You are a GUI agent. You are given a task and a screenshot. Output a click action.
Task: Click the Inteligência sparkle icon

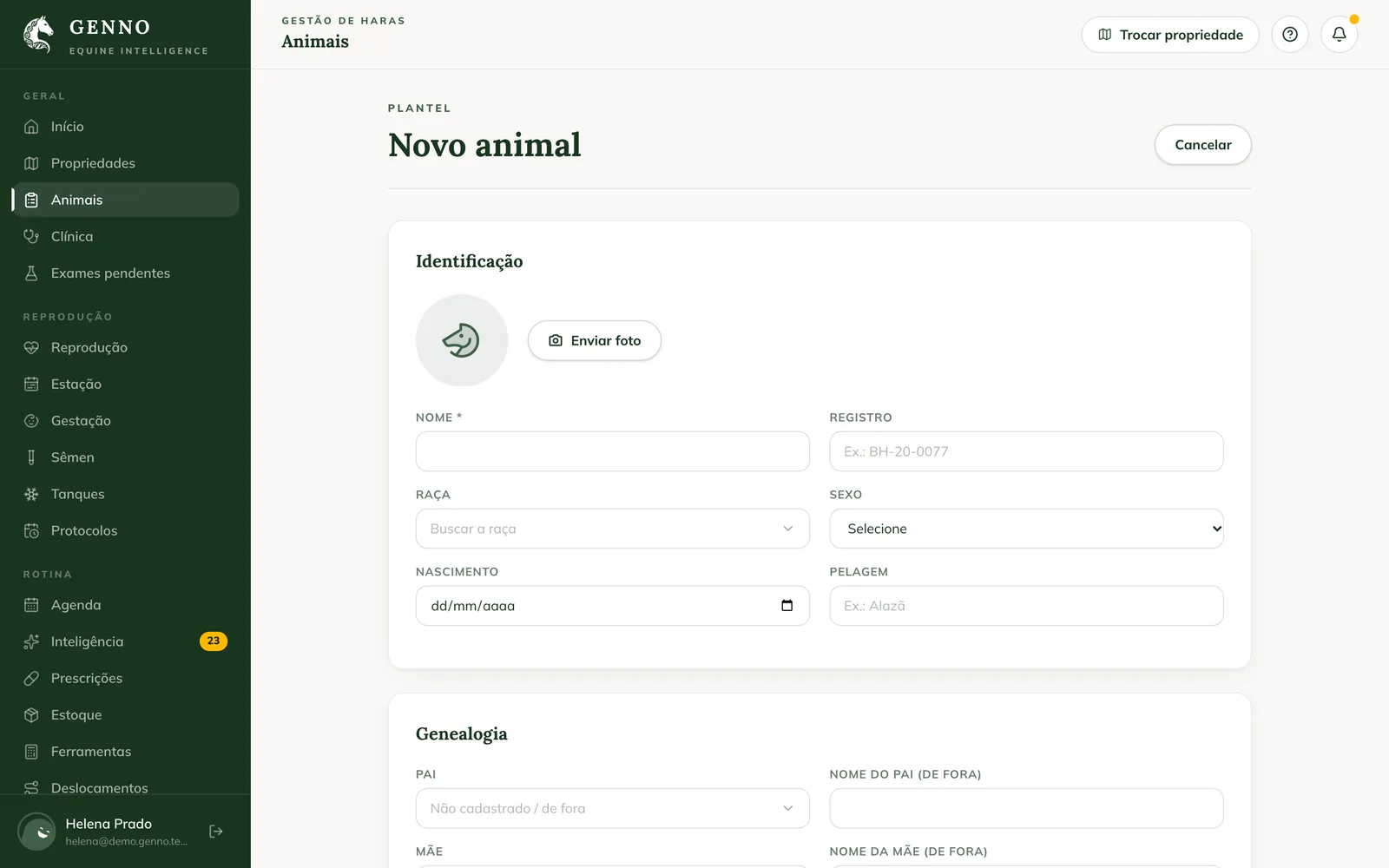coord(31,641)
